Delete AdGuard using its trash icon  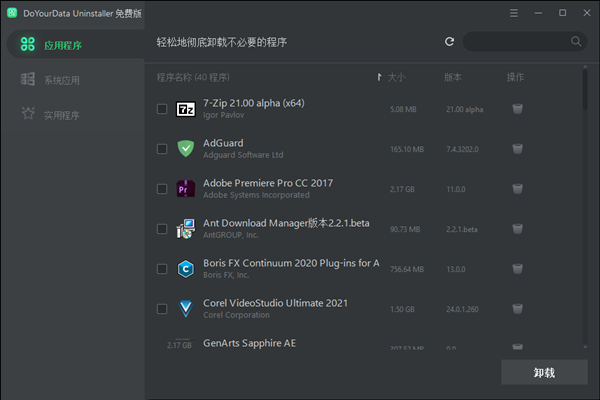coord(517,149)
